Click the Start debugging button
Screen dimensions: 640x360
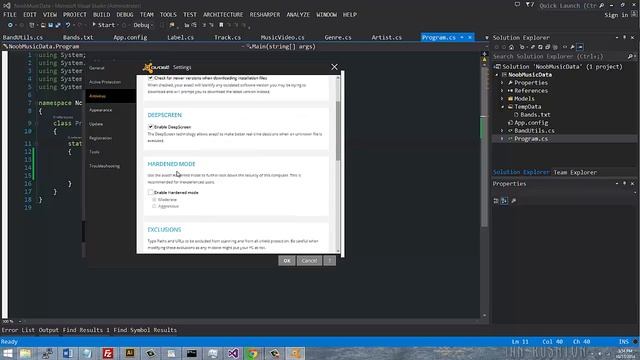point(104,25)
